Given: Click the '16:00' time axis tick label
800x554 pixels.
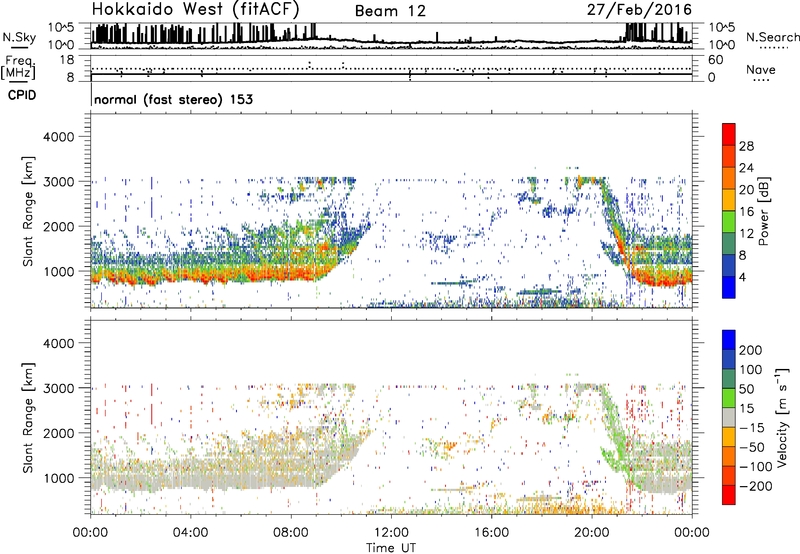Looking at the screenshot, I should click(x=491, y=533).
